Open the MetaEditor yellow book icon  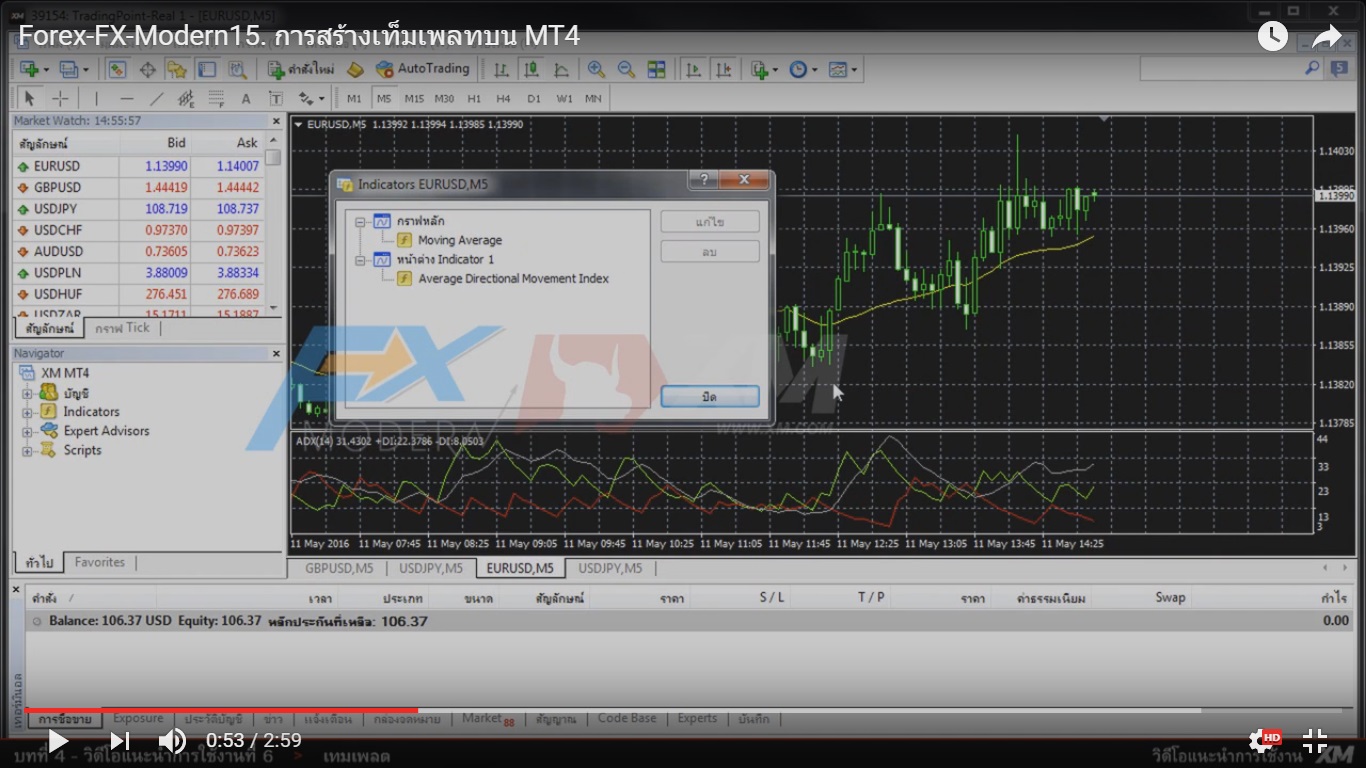(355, 69)
